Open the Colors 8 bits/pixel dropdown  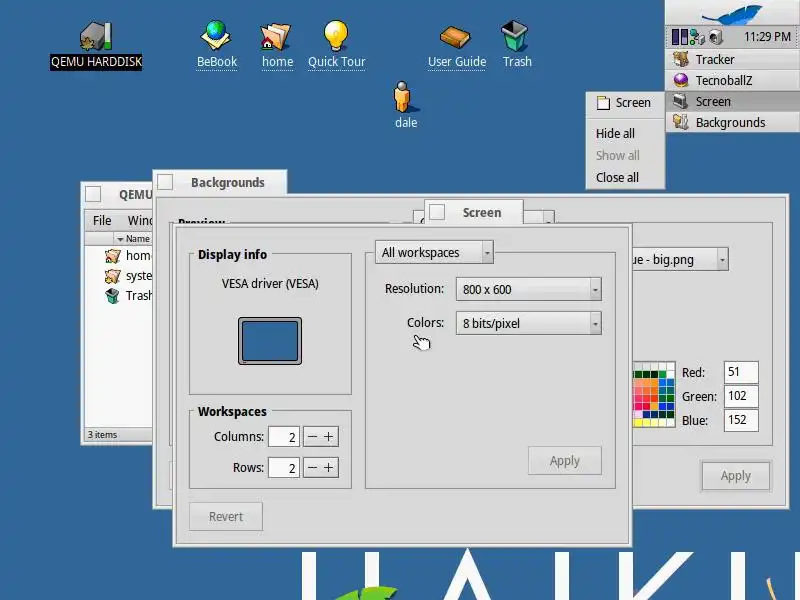click(x=529, y=323)
